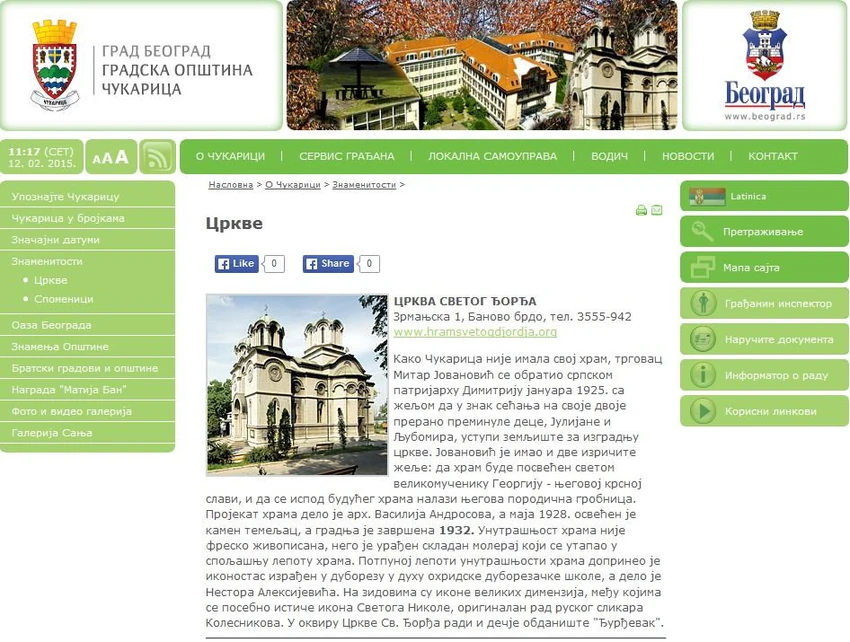Viewport: 850px width, 642px height.
Task: Open Претраживање search with magnifier icon
Action: [x=764, y=232]
